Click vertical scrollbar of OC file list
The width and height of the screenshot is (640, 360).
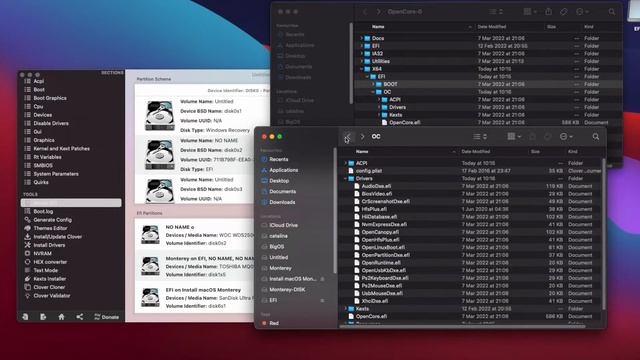pyautogui.click(x=603, y=233)
